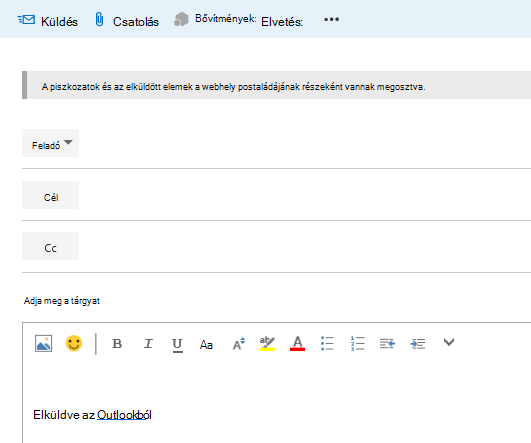531x443 pixels.
Task: Discard the draft with Elvetés
Action: point(282,22)
